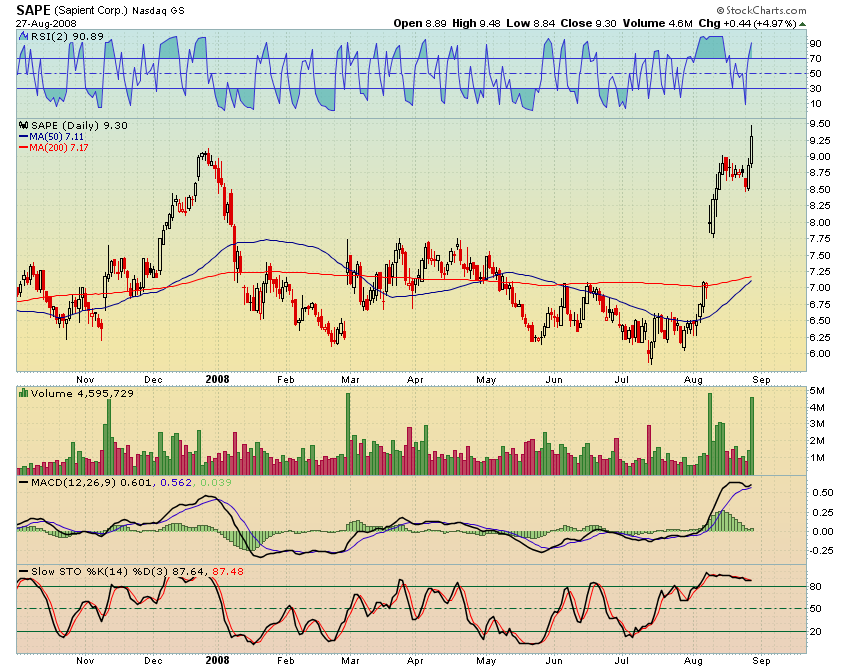Click the MACD(12,26,9) 0.601 label
Image resolution: width=850 pixels, height=668 pixels.
coord(91,482)
